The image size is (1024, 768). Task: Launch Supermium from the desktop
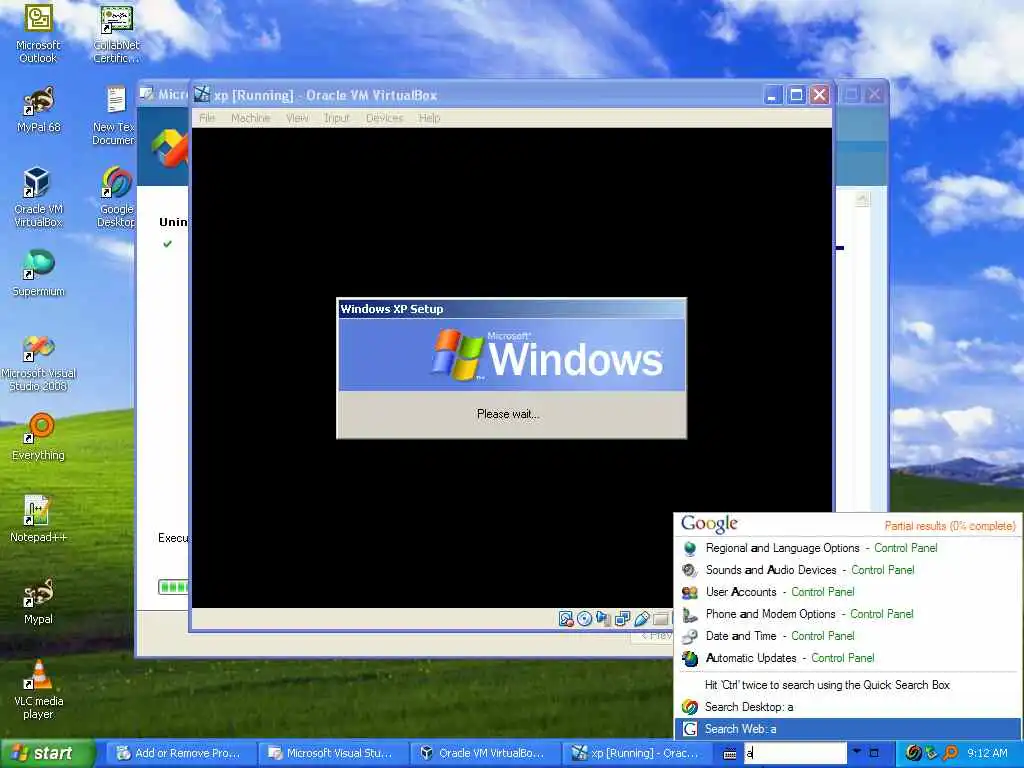coord(39,273)
